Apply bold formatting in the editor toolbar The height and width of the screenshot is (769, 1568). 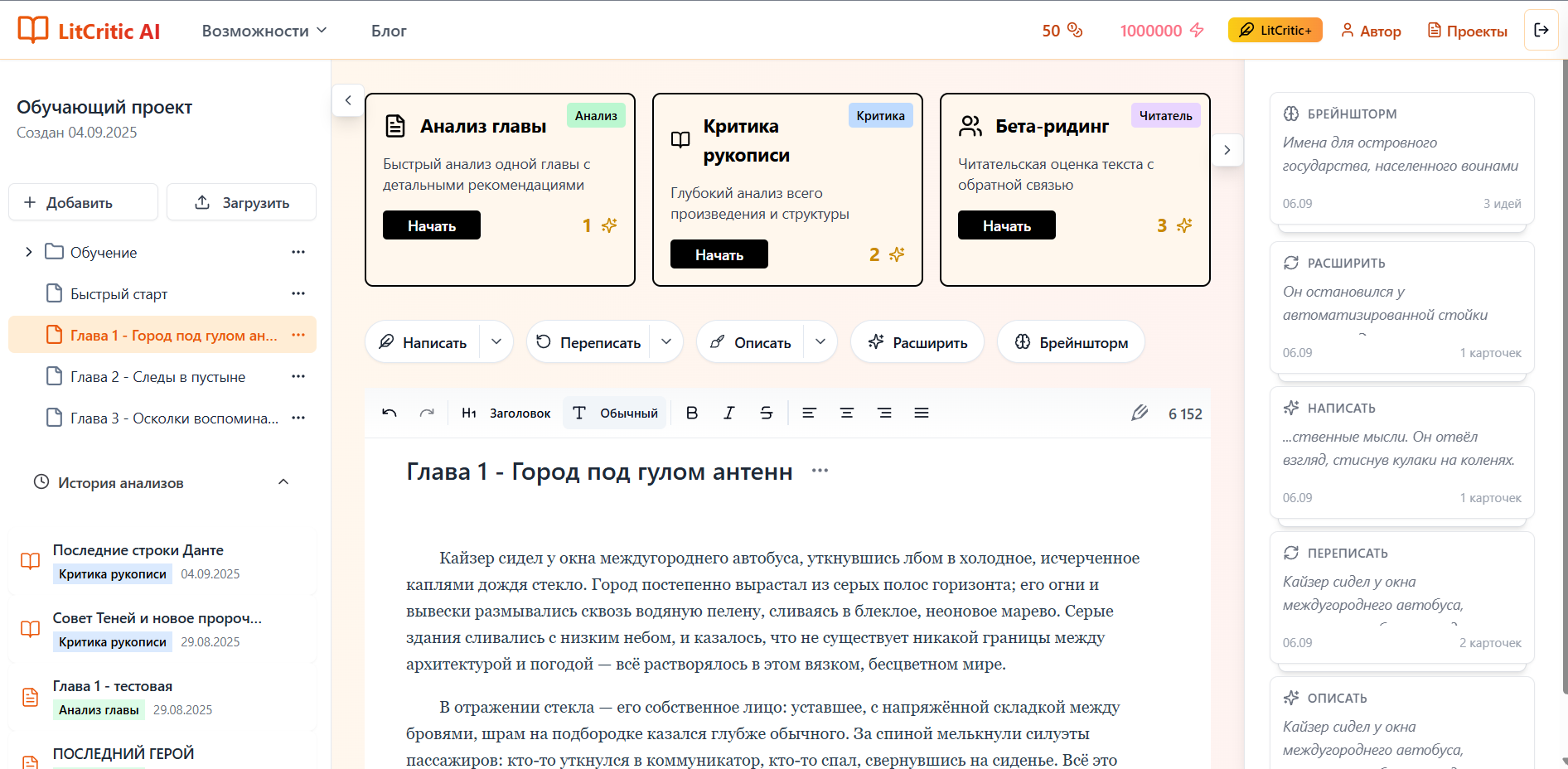tap(691, 412)
